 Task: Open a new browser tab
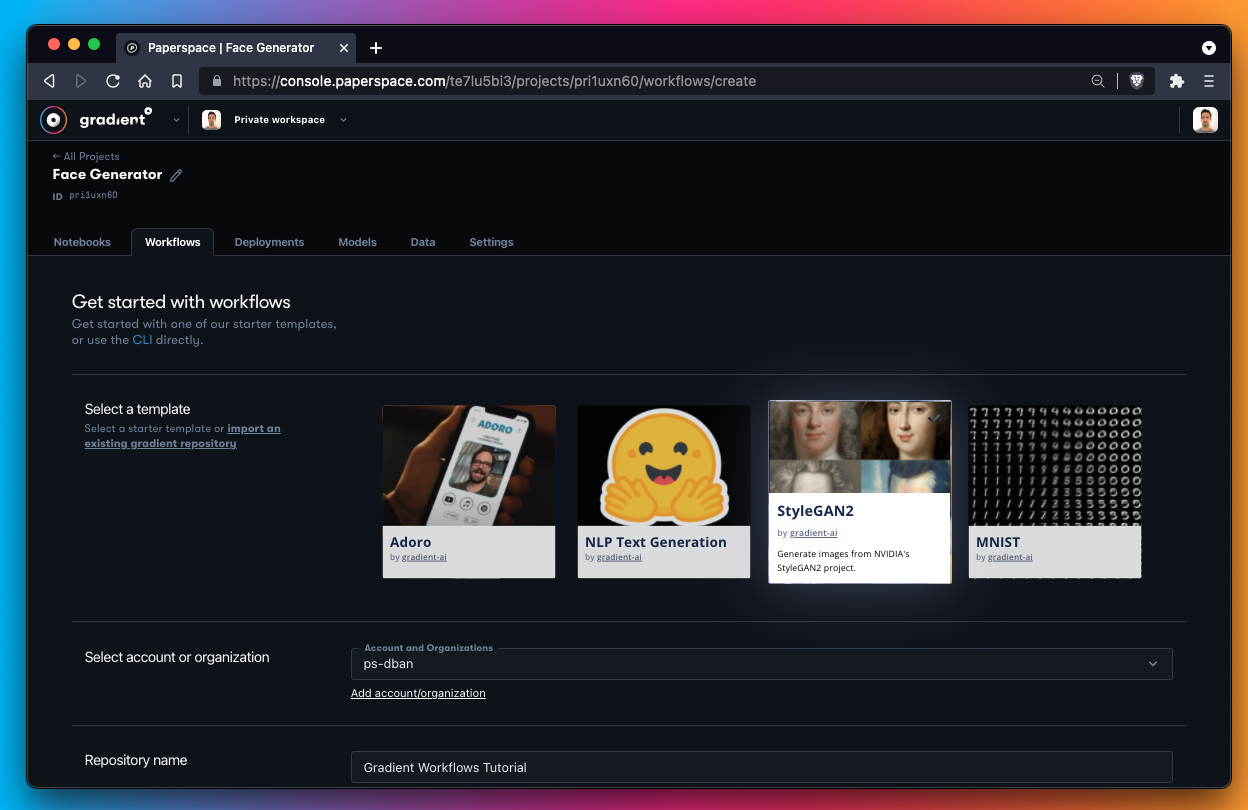pos(376,48)
